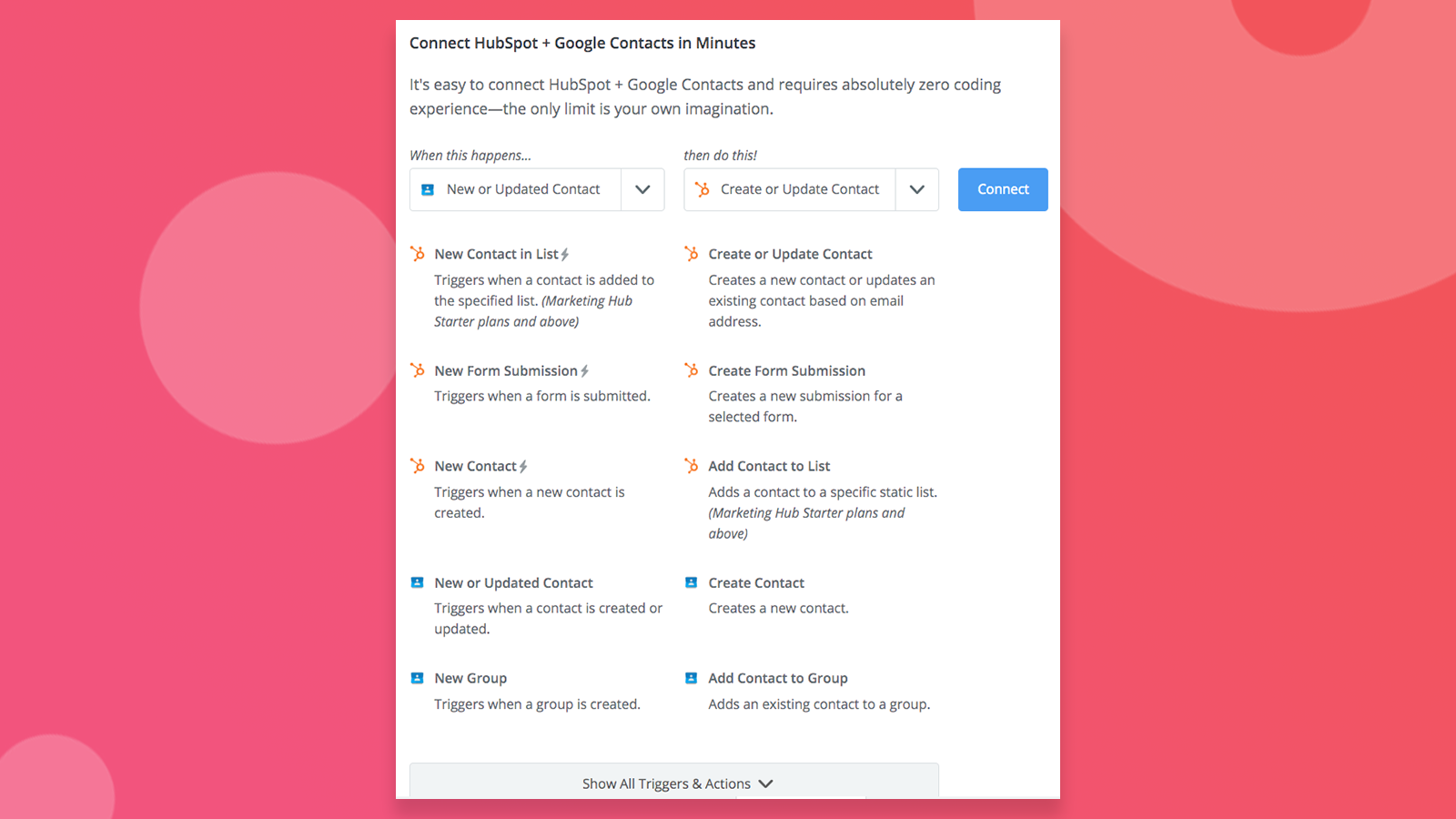The height and width of the screenshot is (819, 1456).
Task: Open the 'then do this' action dropdown arrow
Action: [917, 189]
